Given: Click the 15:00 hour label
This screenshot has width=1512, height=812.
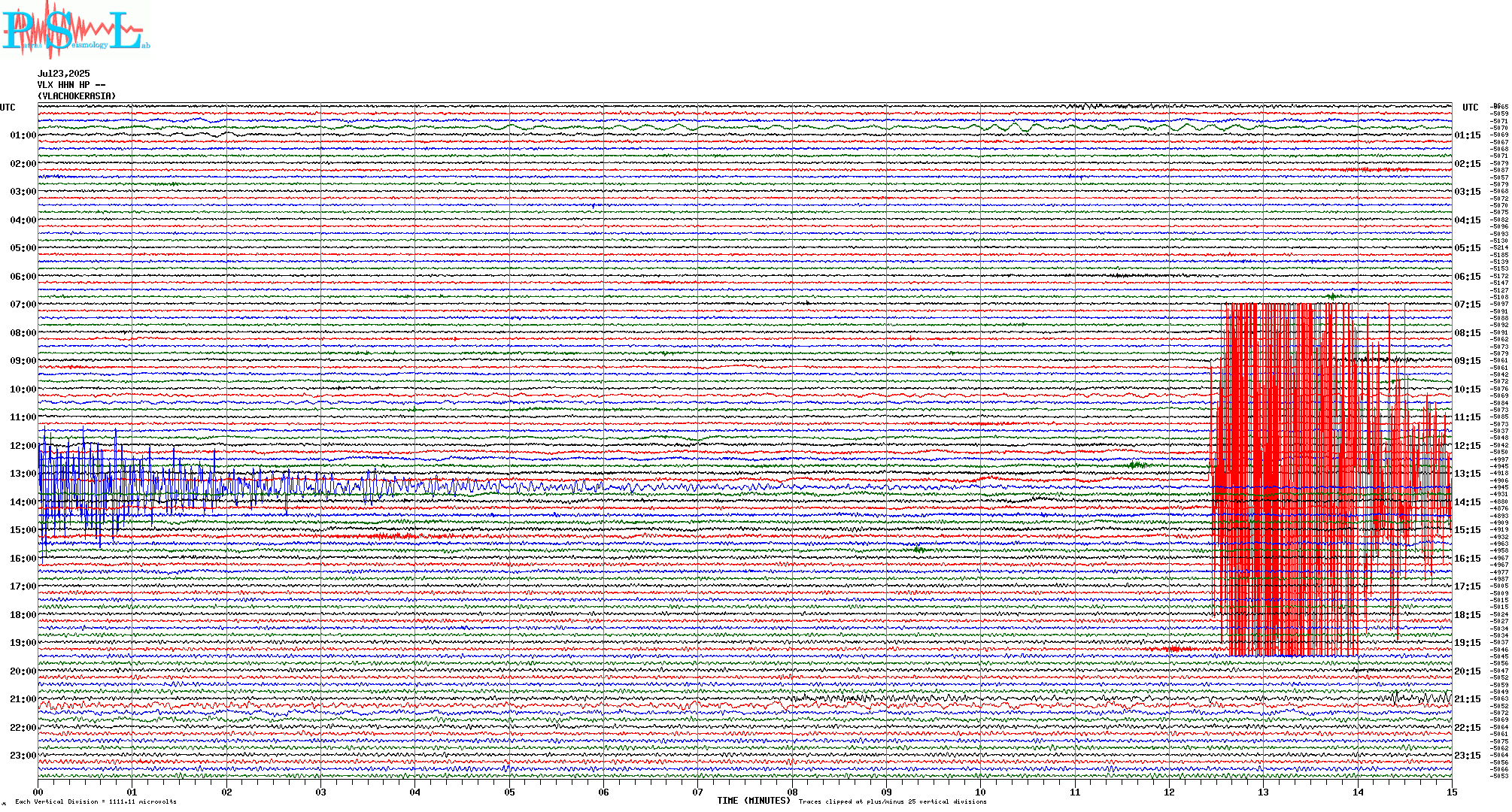Looking at the screenshot, I should [23, 530].
